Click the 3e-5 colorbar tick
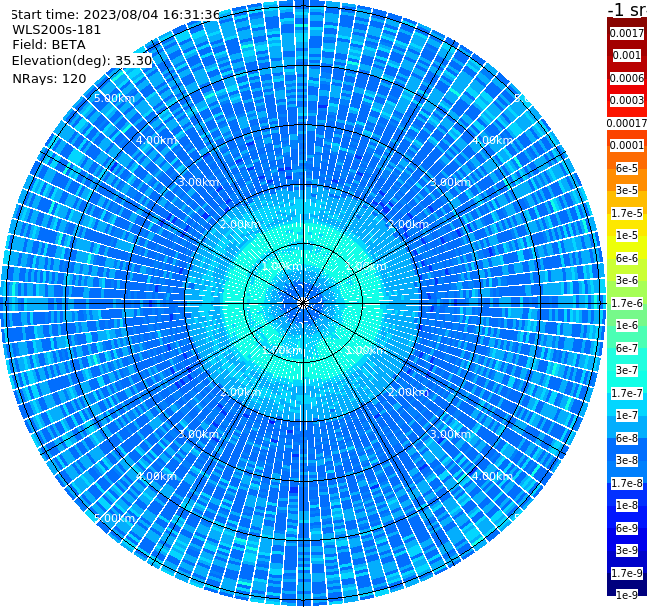This screenshot has width=647, height=607. pyautogui.click(x=627, y=190)
